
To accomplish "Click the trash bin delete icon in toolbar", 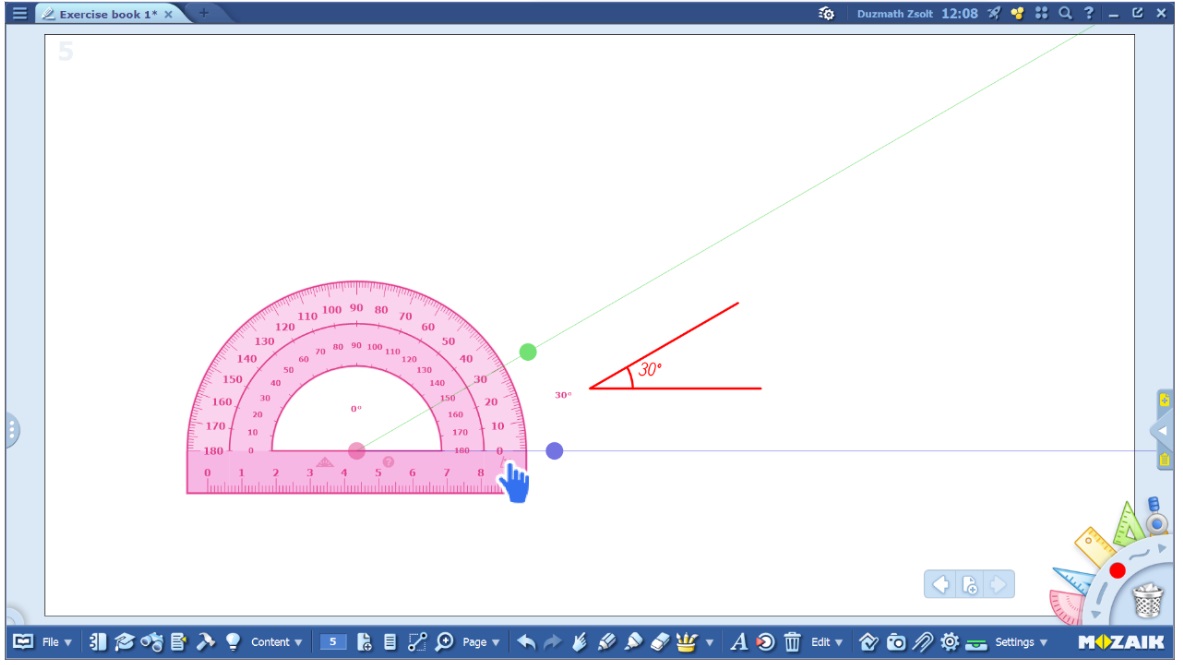I will pyautogui.click(x=792, y=642).
